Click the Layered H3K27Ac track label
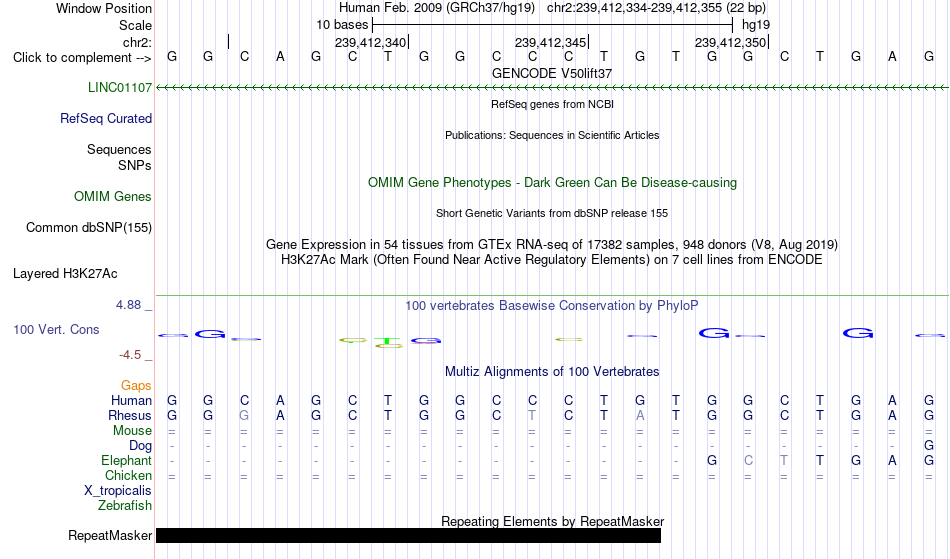 [65, 274]
